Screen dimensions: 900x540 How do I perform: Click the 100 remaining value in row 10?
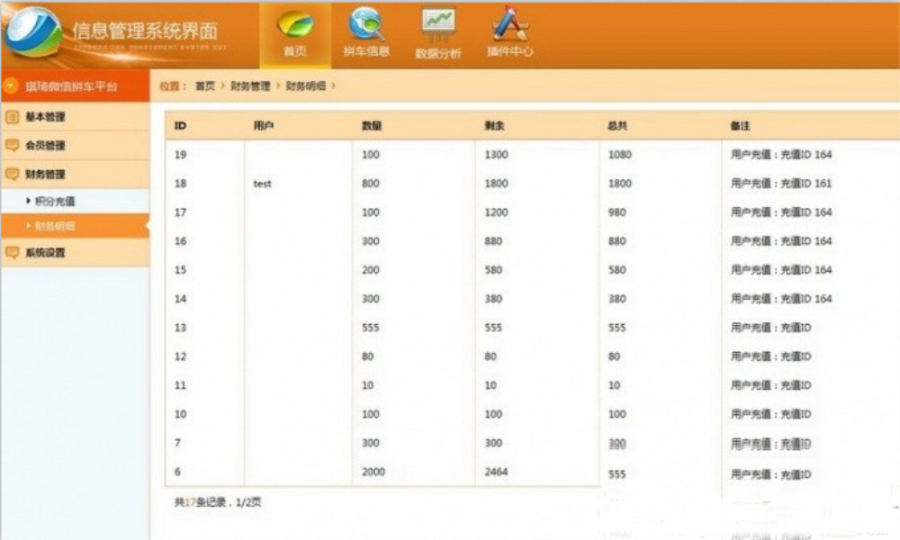[494, 414]
